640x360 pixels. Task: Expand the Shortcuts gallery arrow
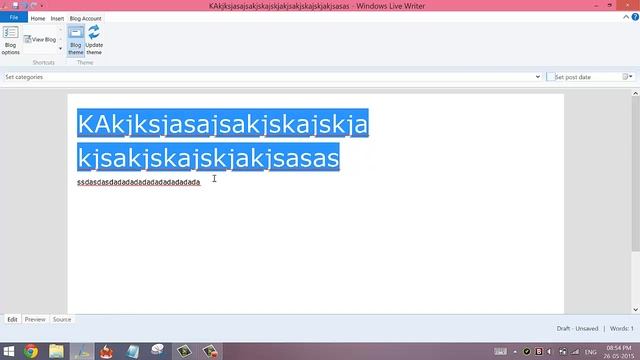click(x=60, y=49)
